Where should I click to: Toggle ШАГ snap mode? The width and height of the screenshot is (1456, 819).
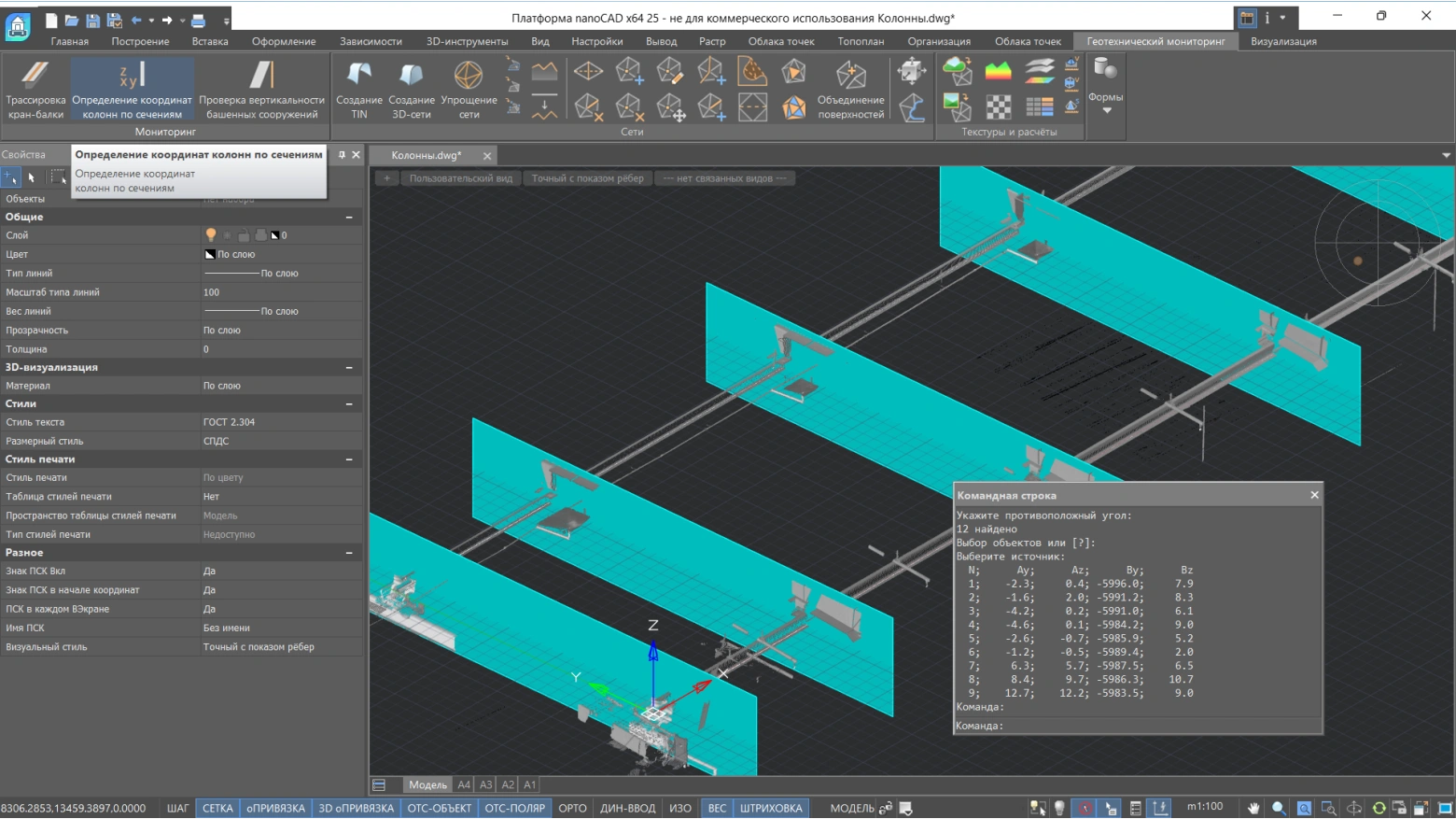click(x=177, y=808)
